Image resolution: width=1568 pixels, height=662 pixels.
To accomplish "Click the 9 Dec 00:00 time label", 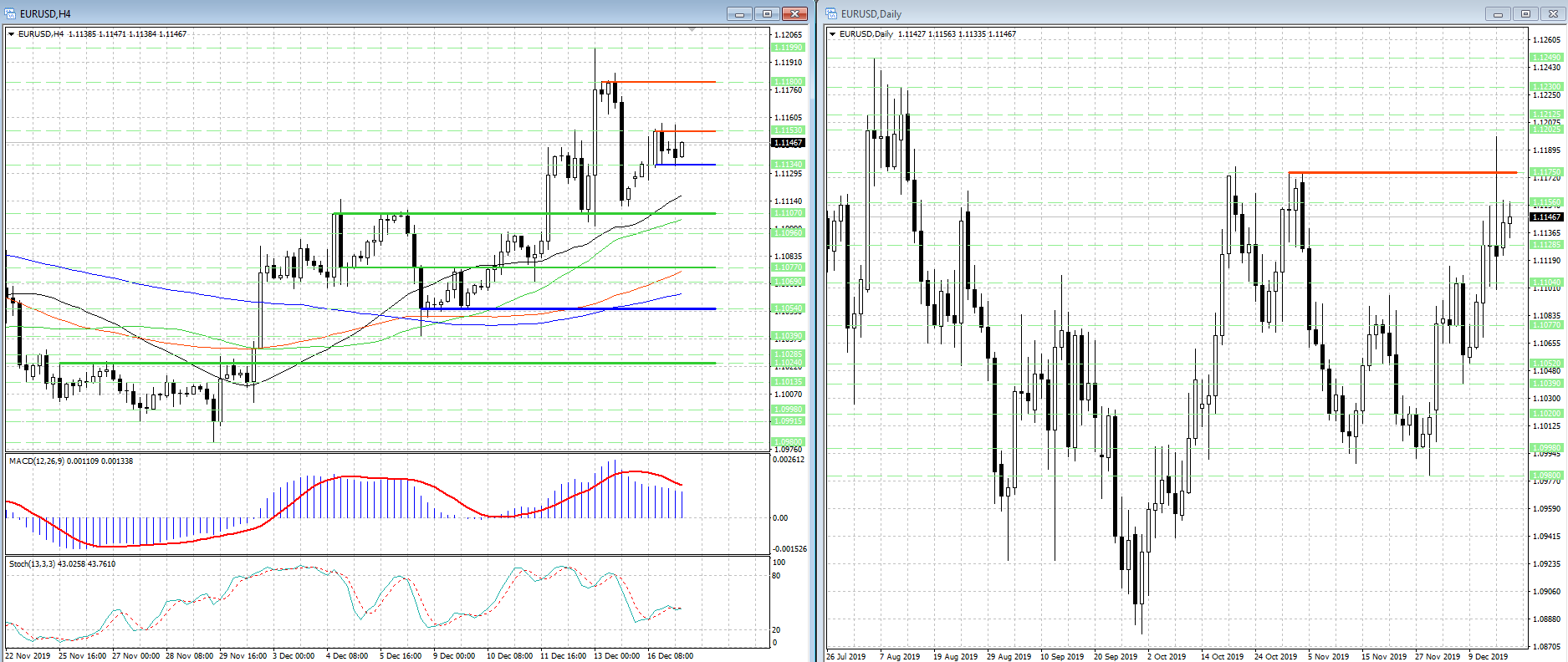I will [x=454, y=656].
